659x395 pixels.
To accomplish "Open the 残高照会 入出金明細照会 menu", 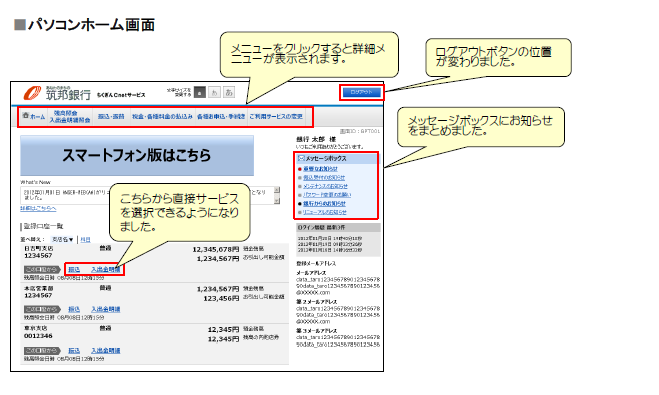I will point(70,116).
